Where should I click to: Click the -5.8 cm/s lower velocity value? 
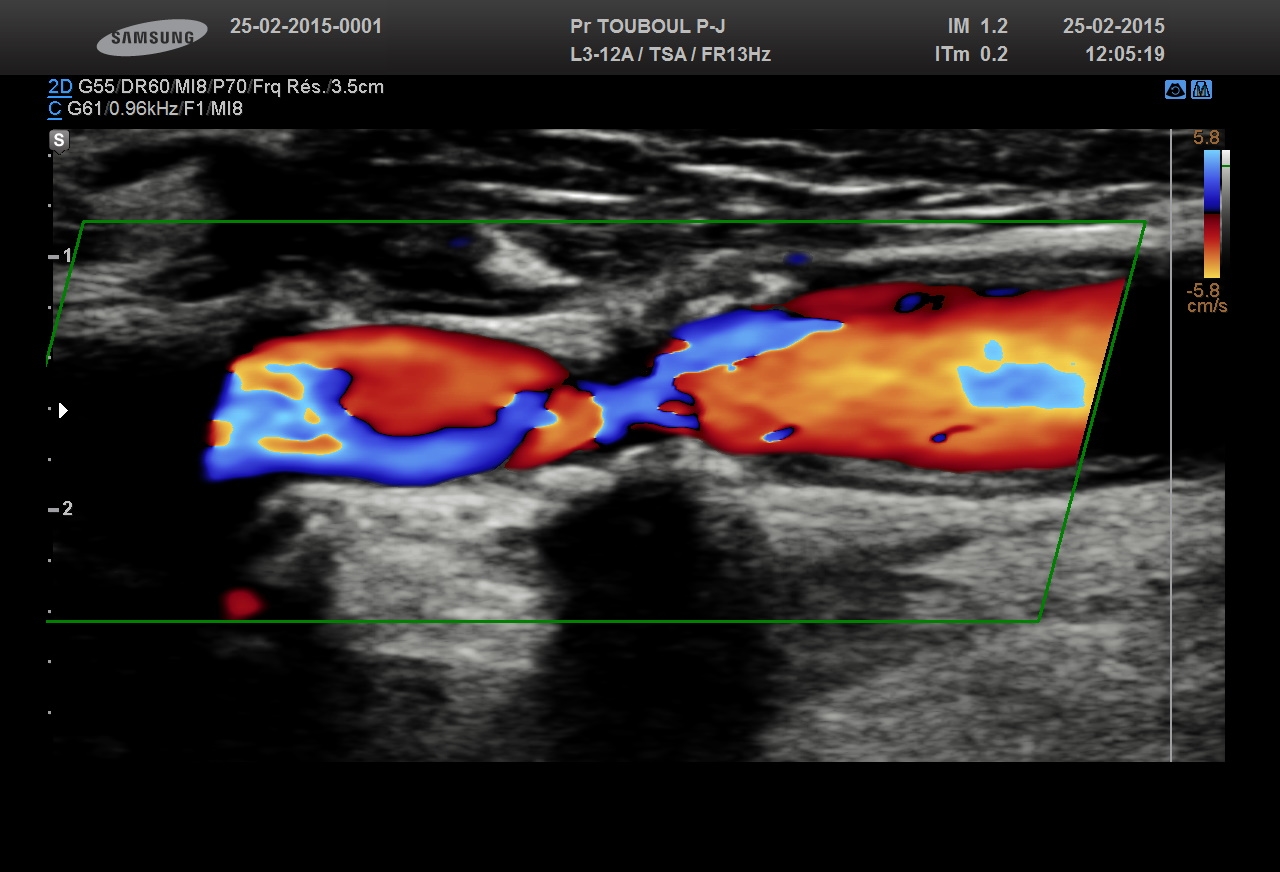(1206, 298)
